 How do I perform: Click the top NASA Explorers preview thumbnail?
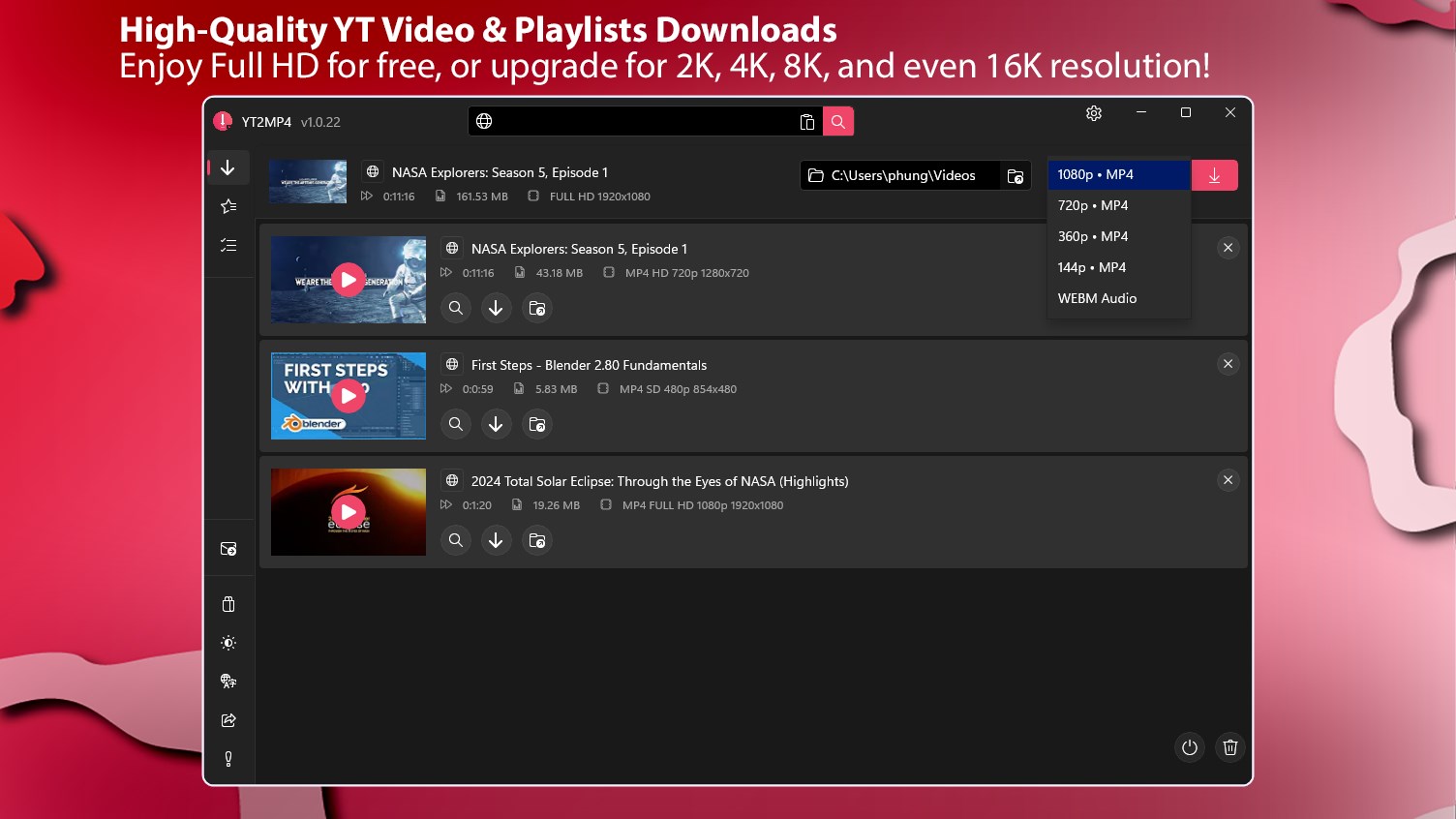pos(308,181)
